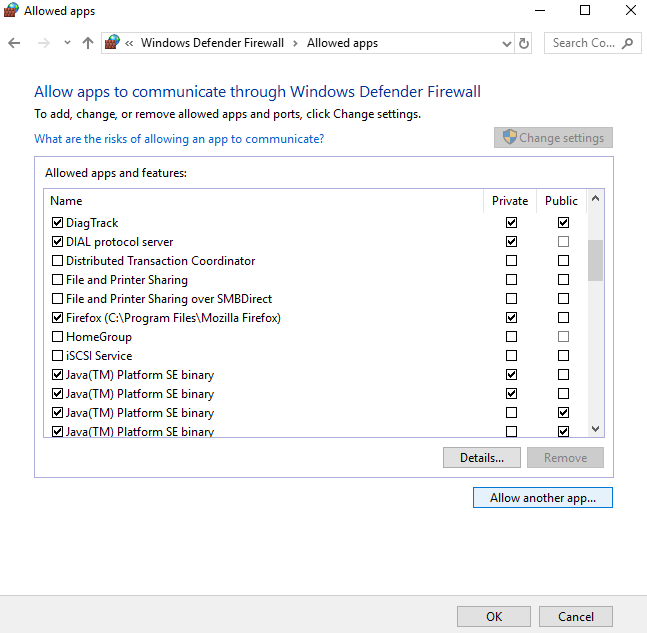This screenshot has width=647, height=633.
Task: Toggle DiagTrack Public checkbox
Action: 563,222
